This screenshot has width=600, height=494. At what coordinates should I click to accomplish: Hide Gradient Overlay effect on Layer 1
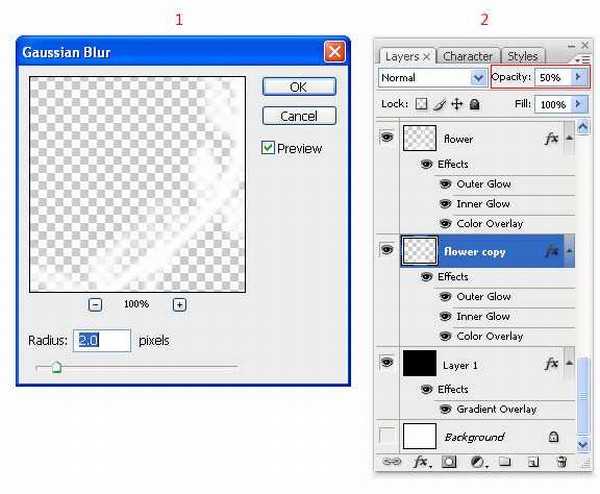(x=446, y=409)
